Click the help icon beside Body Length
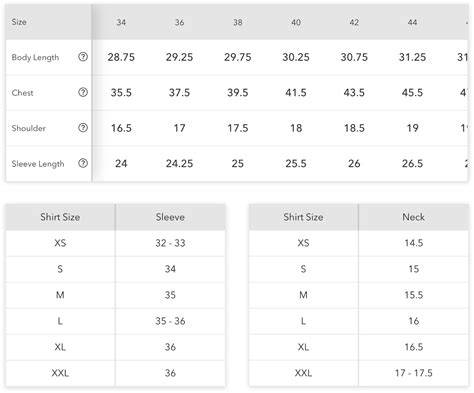Viewport: 474px width, 393px height. 83,57
